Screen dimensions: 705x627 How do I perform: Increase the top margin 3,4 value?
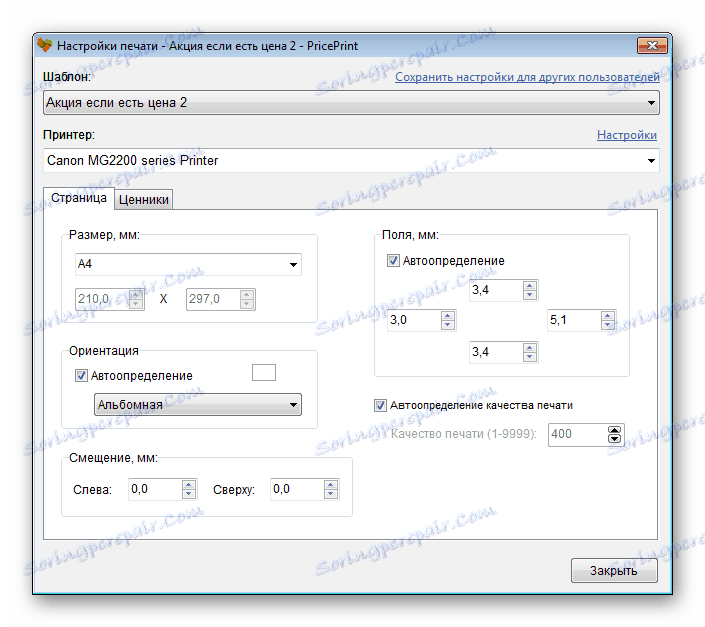coord(530,285)
